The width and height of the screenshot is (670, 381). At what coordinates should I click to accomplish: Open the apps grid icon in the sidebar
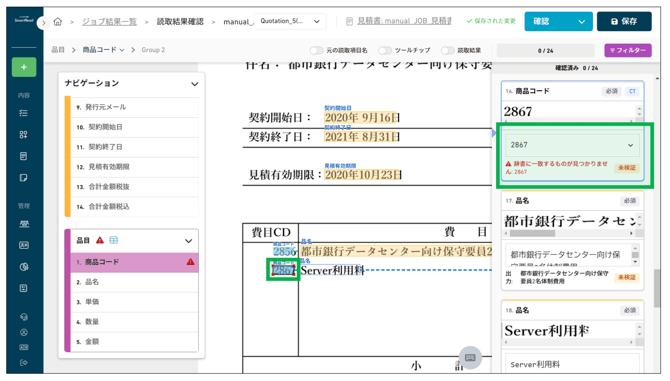coord(24,135)
